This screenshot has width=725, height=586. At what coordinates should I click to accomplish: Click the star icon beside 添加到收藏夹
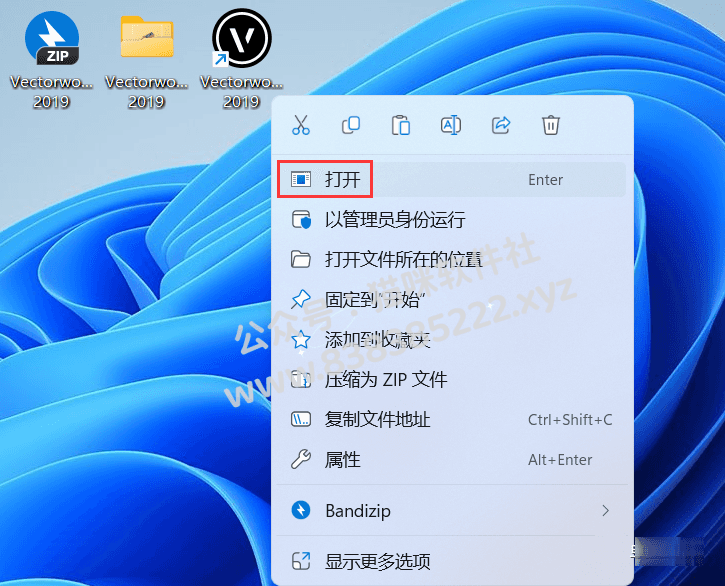click(x=301, y=340)
